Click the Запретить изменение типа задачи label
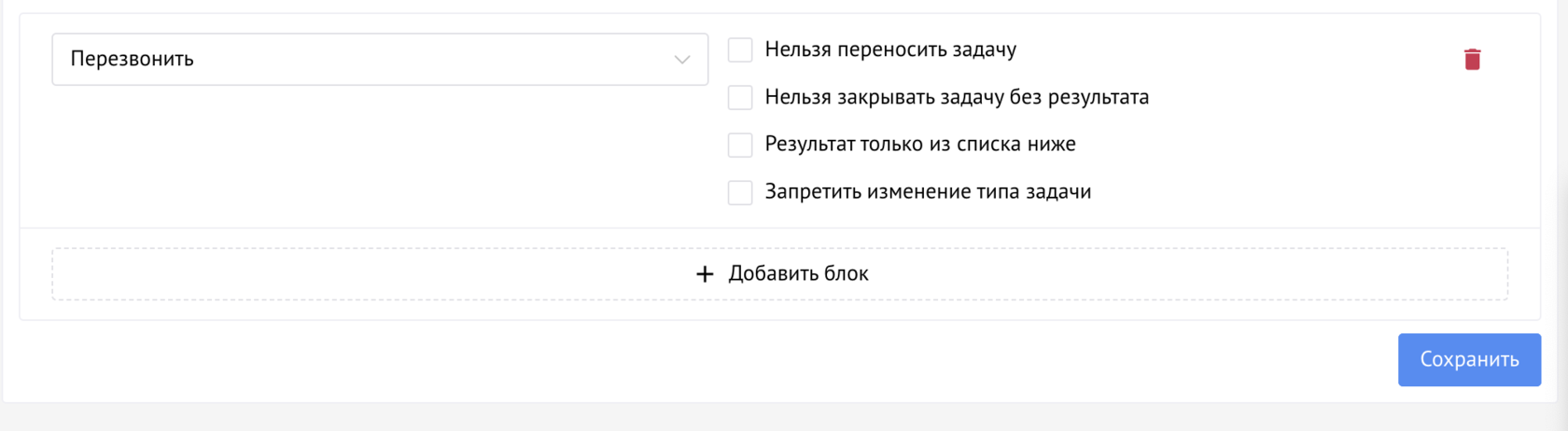The height and width of the screenshot is (431, 1568). tap(928, 192)
